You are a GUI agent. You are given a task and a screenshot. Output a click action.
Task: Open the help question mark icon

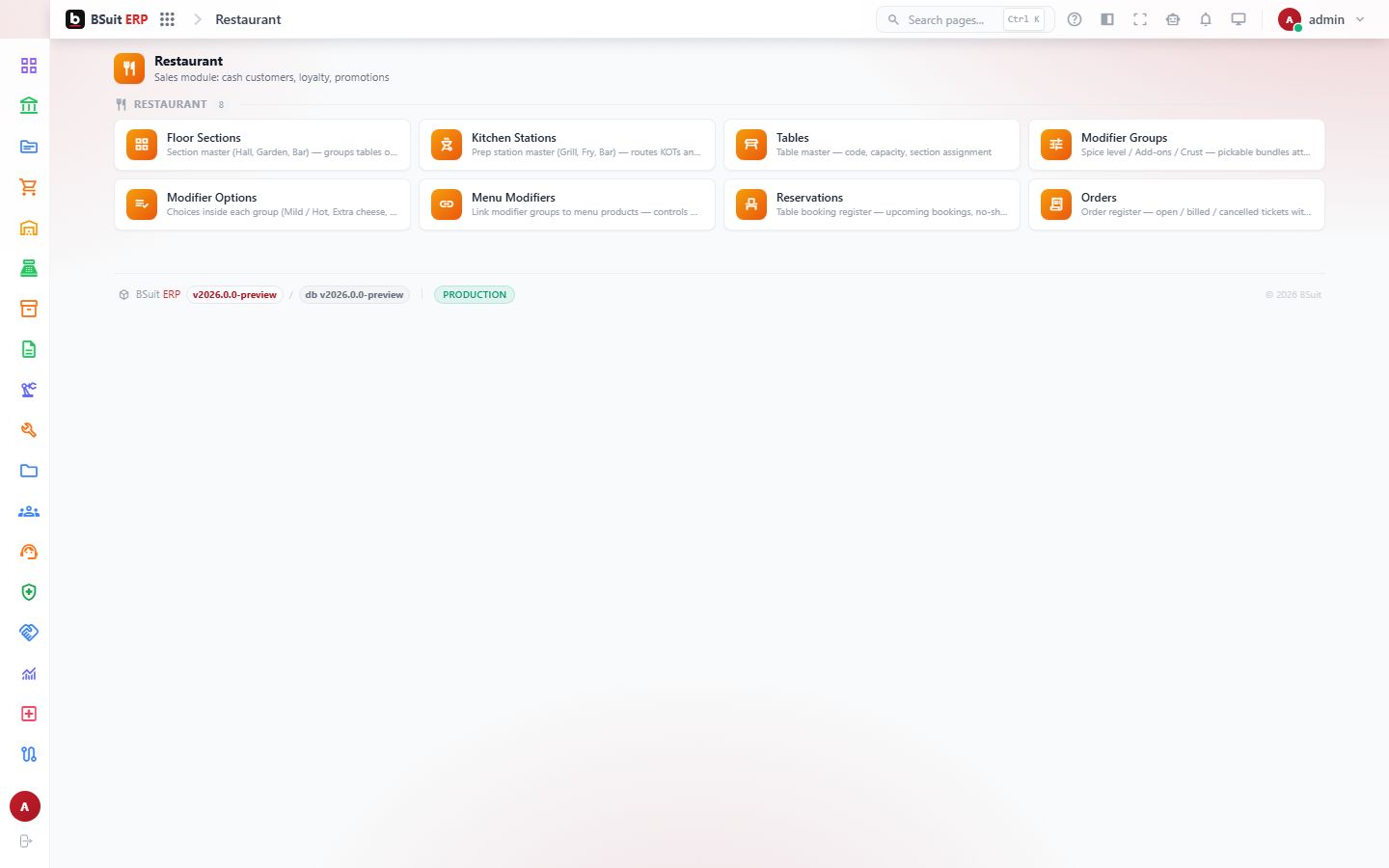pos(1075,19)
